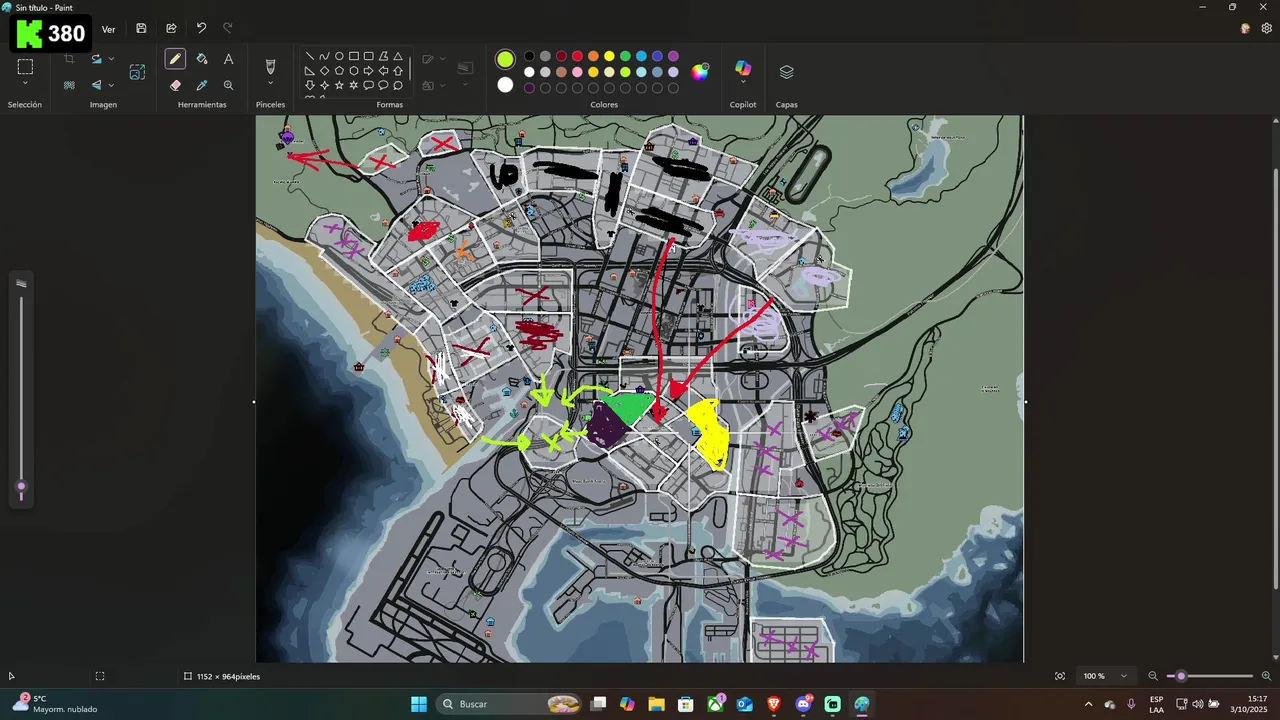Click the Share icon
The height and width of the screenshot is (720, 1280).
point(171,29)
